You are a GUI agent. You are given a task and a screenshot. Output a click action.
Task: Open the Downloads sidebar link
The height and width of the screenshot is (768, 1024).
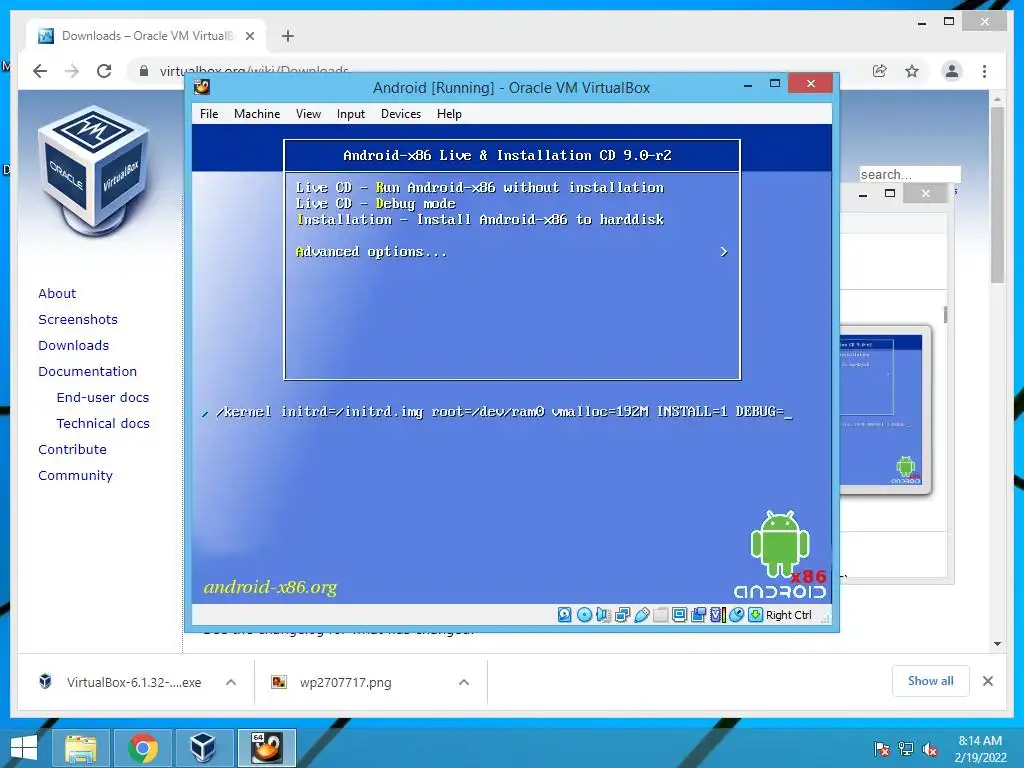click(x=73, y=345)
